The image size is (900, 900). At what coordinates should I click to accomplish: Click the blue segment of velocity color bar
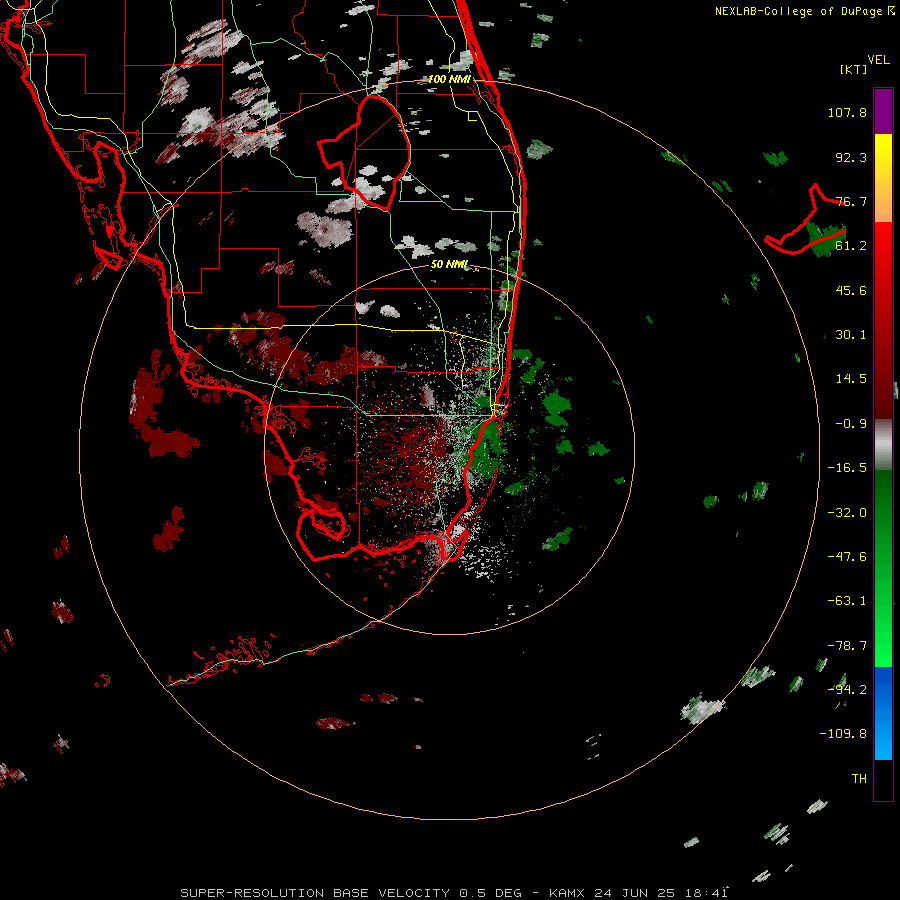click(883, 713)
